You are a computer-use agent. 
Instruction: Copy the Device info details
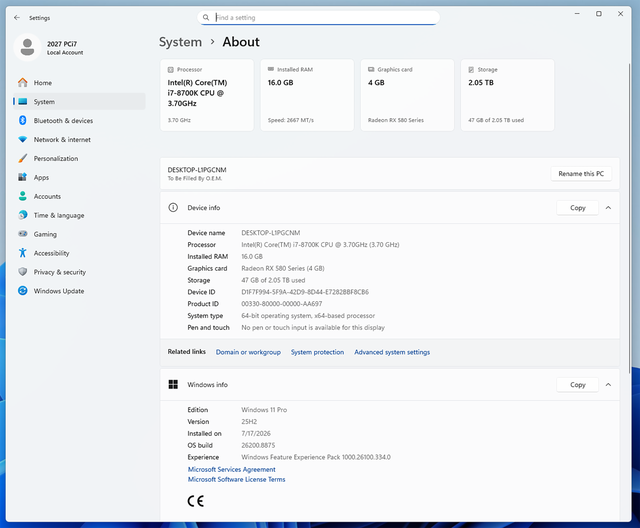tap(578, 208)
